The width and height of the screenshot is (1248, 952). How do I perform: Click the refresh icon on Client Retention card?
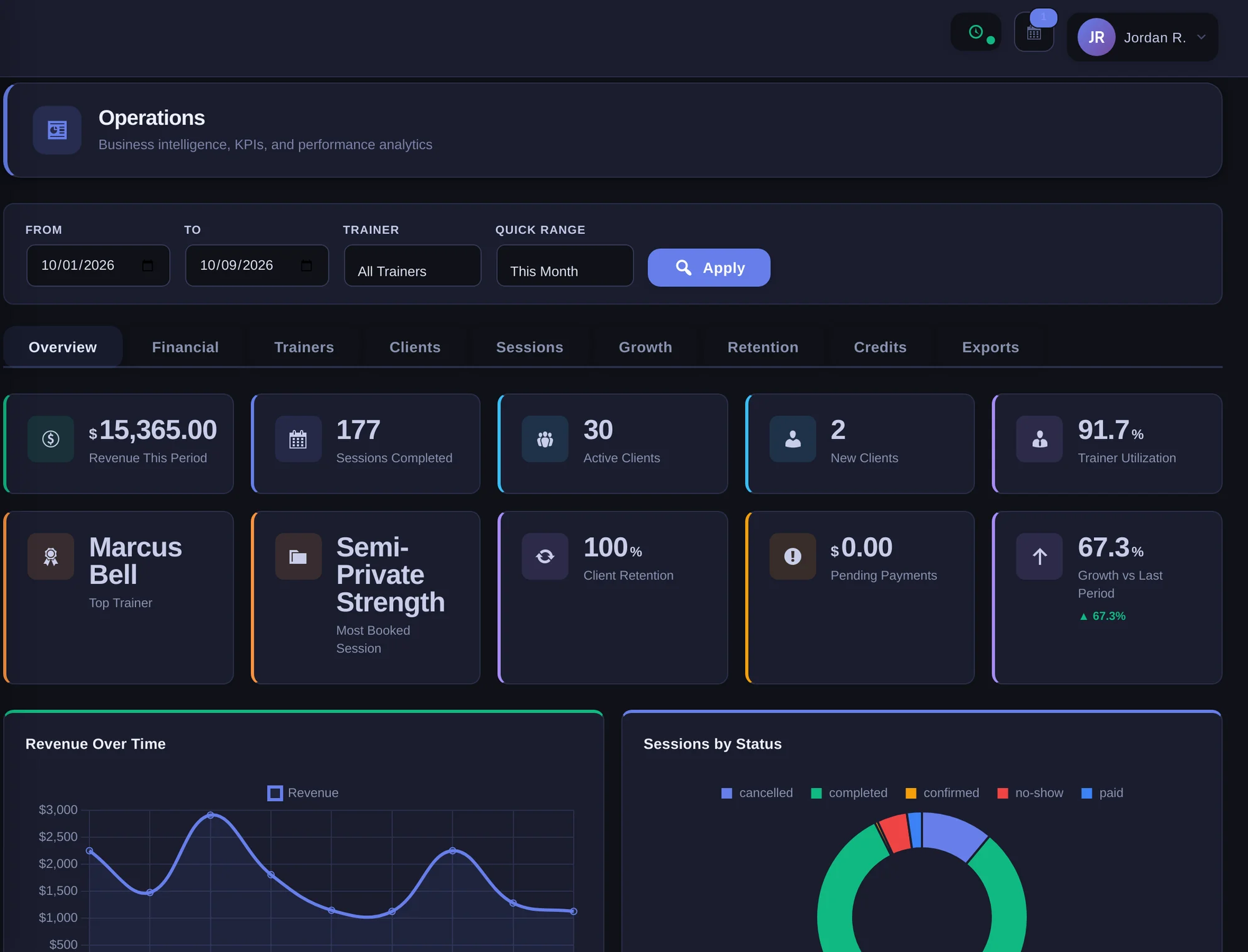tap(545, 556)
